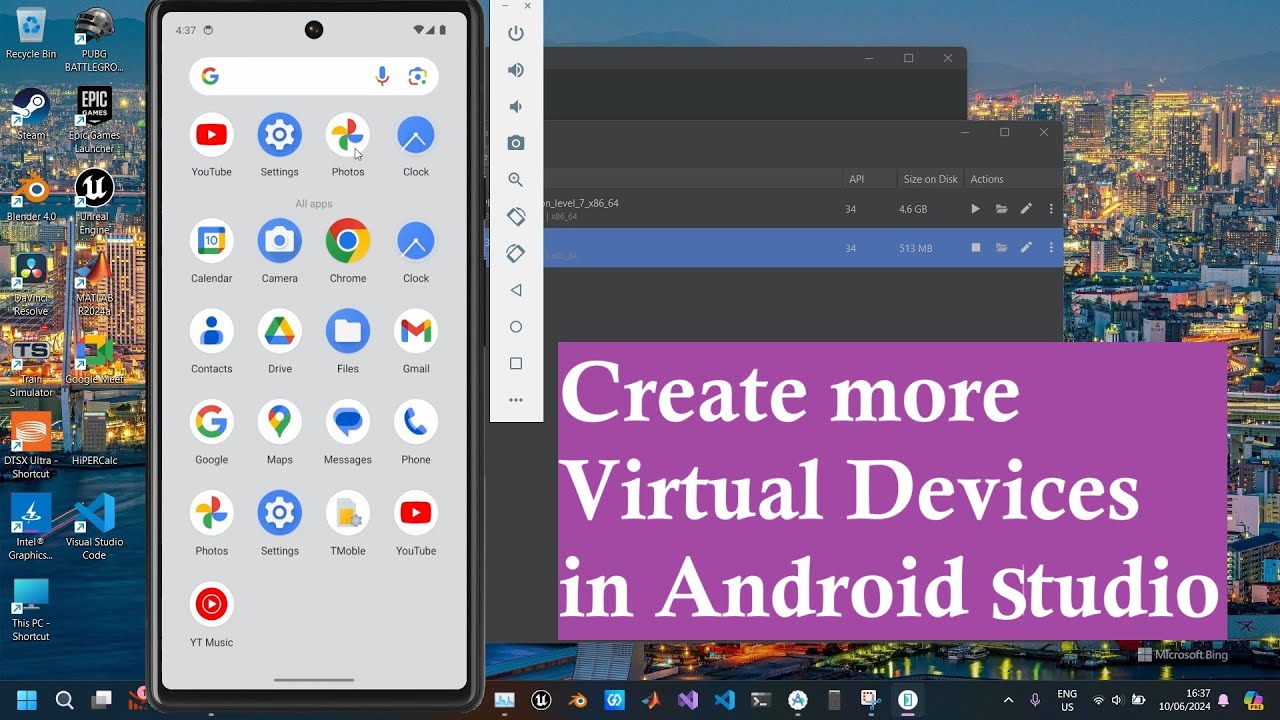1280x720 pixels.
Task: Open Steam desktop shortcut
Action: point(31,114)
